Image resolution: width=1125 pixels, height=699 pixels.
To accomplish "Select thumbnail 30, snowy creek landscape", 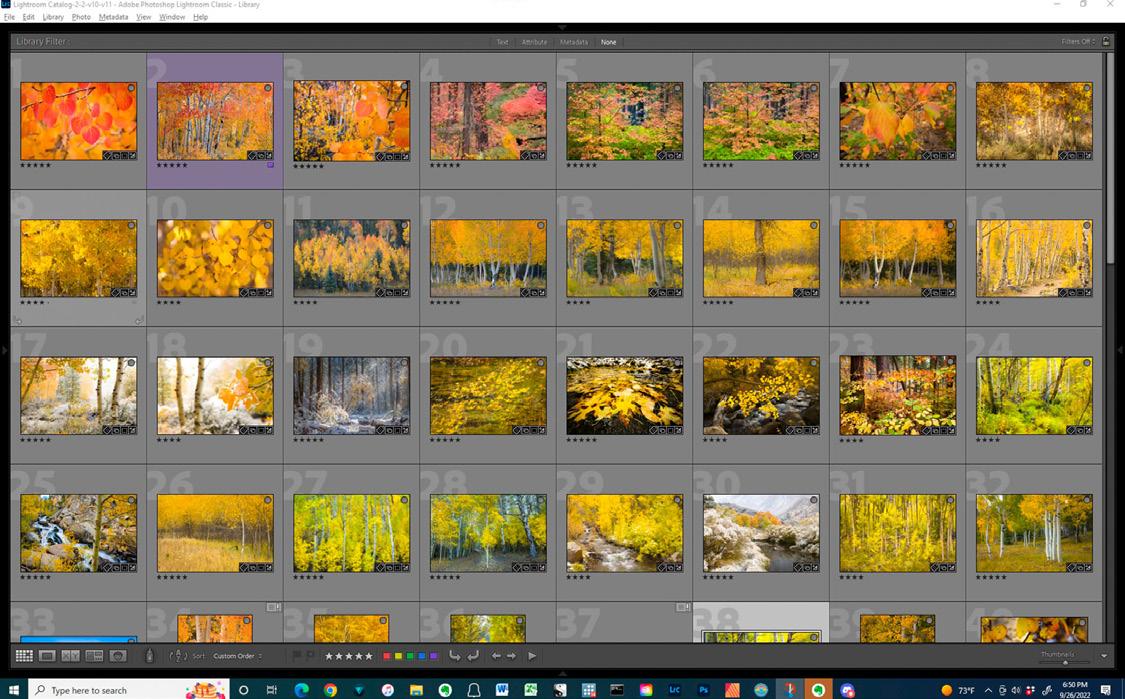I will 761,533.
